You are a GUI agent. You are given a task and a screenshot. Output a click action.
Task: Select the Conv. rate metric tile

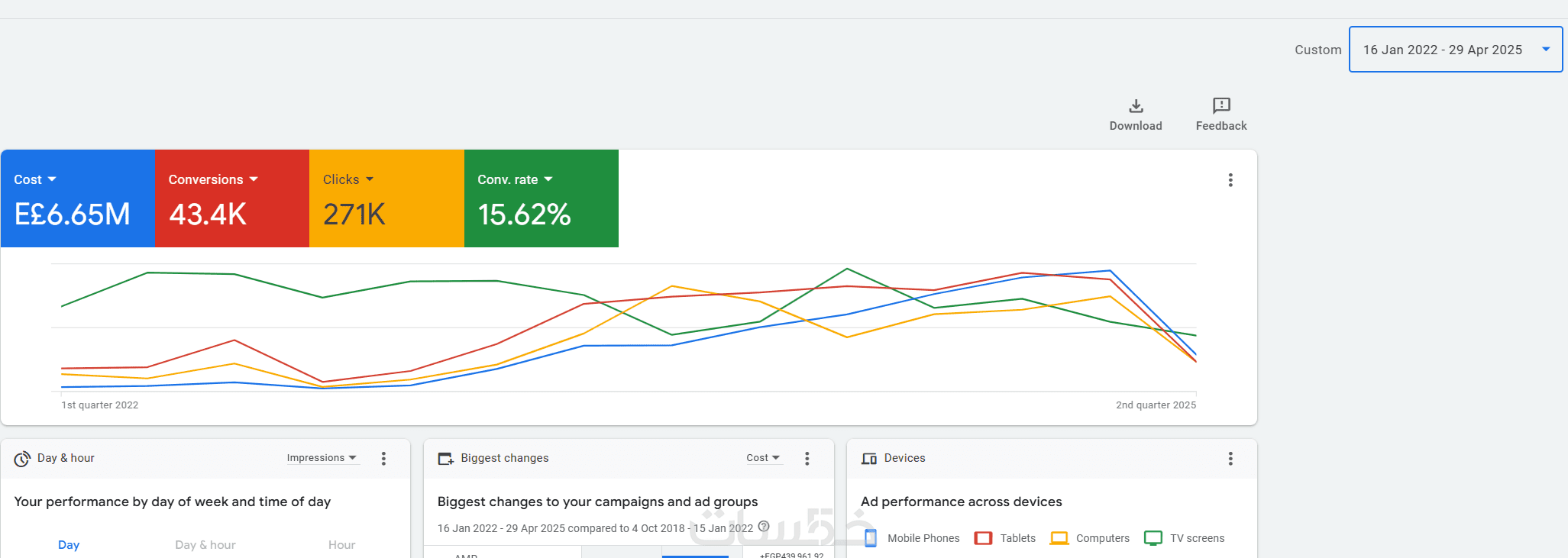tap(541, 198)
